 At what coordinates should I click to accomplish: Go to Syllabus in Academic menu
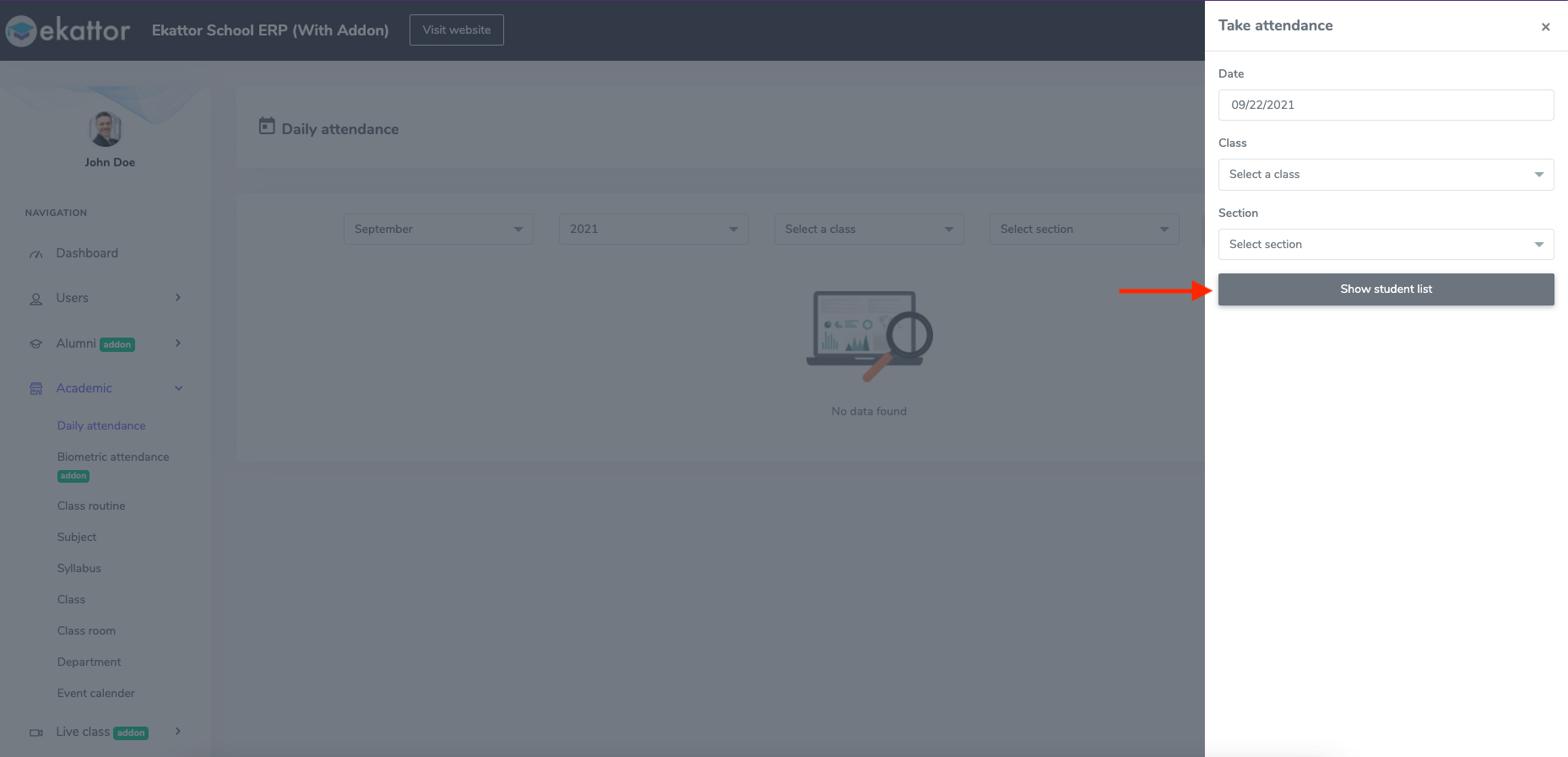coord(79,569)
